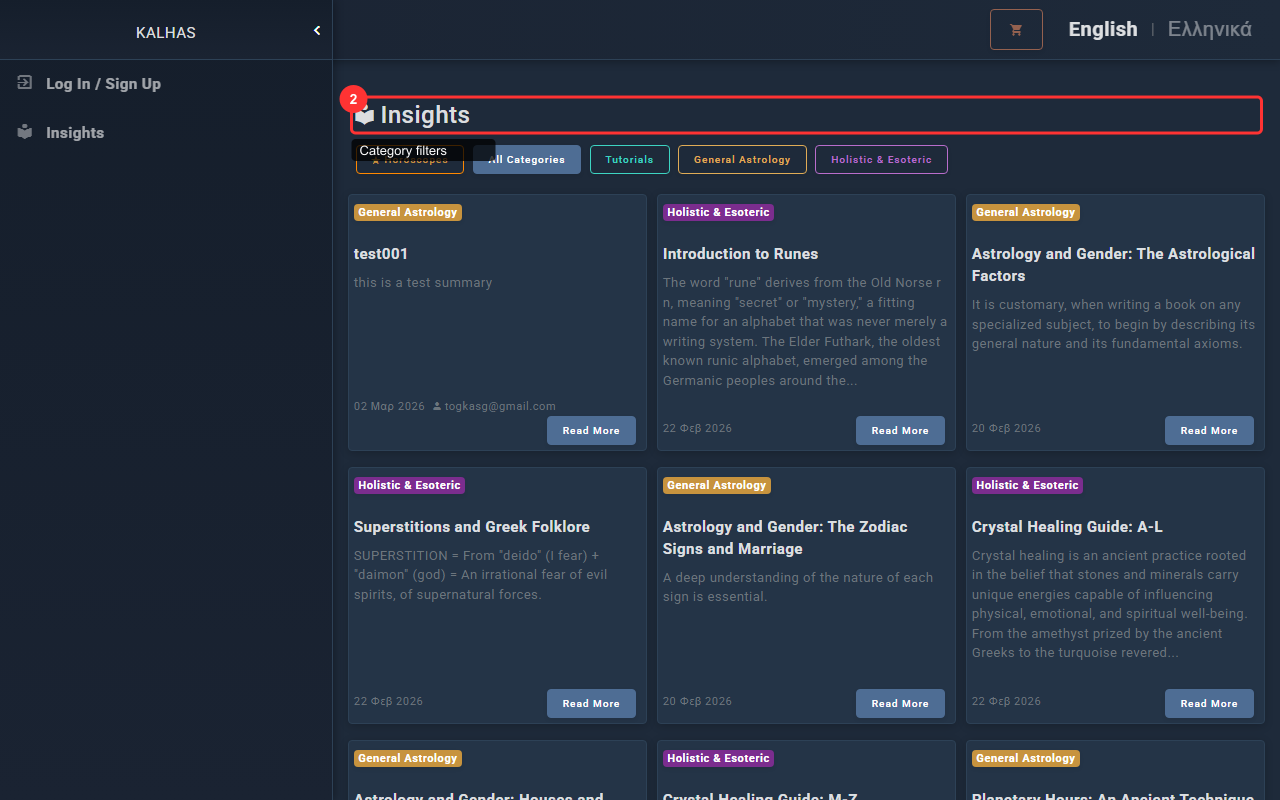Open the test001 article title
Screen dimensions: 1280x800
coord(381,254)
